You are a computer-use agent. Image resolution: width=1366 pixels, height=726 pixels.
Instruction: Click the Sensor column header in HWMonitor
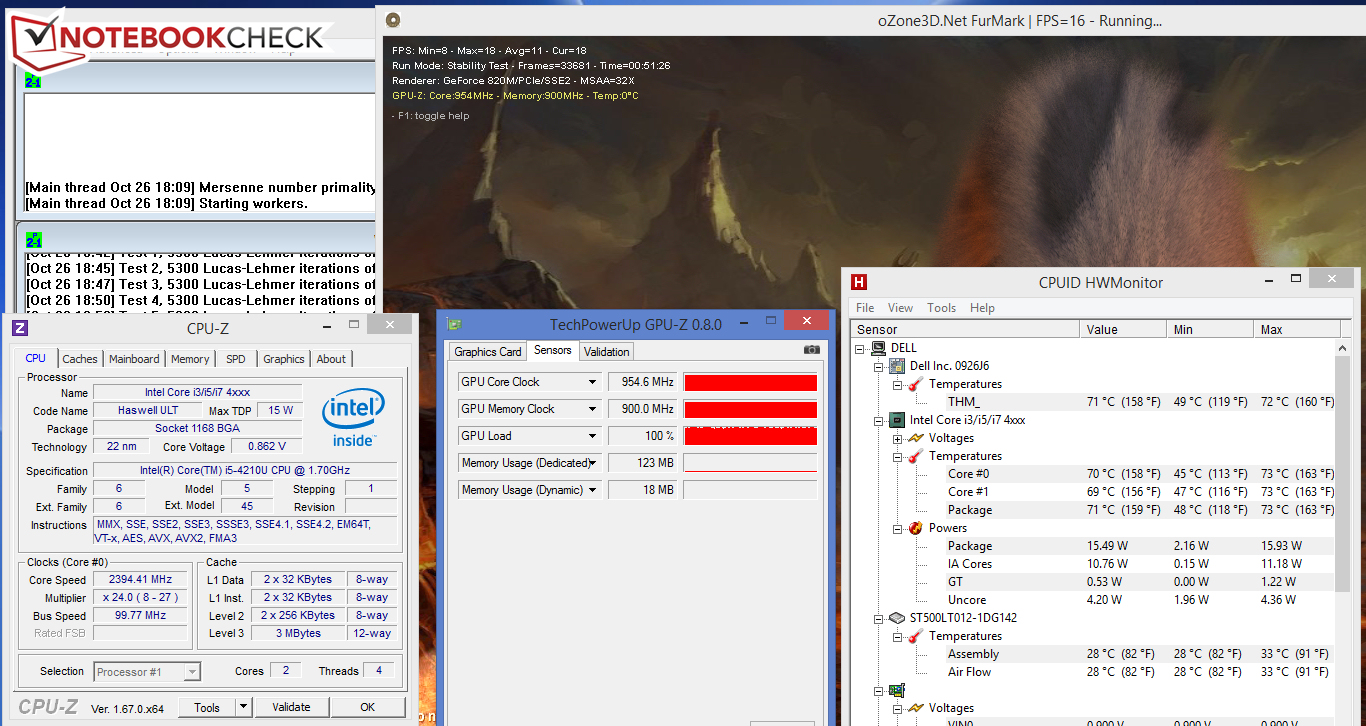click(x=965, y=329)
